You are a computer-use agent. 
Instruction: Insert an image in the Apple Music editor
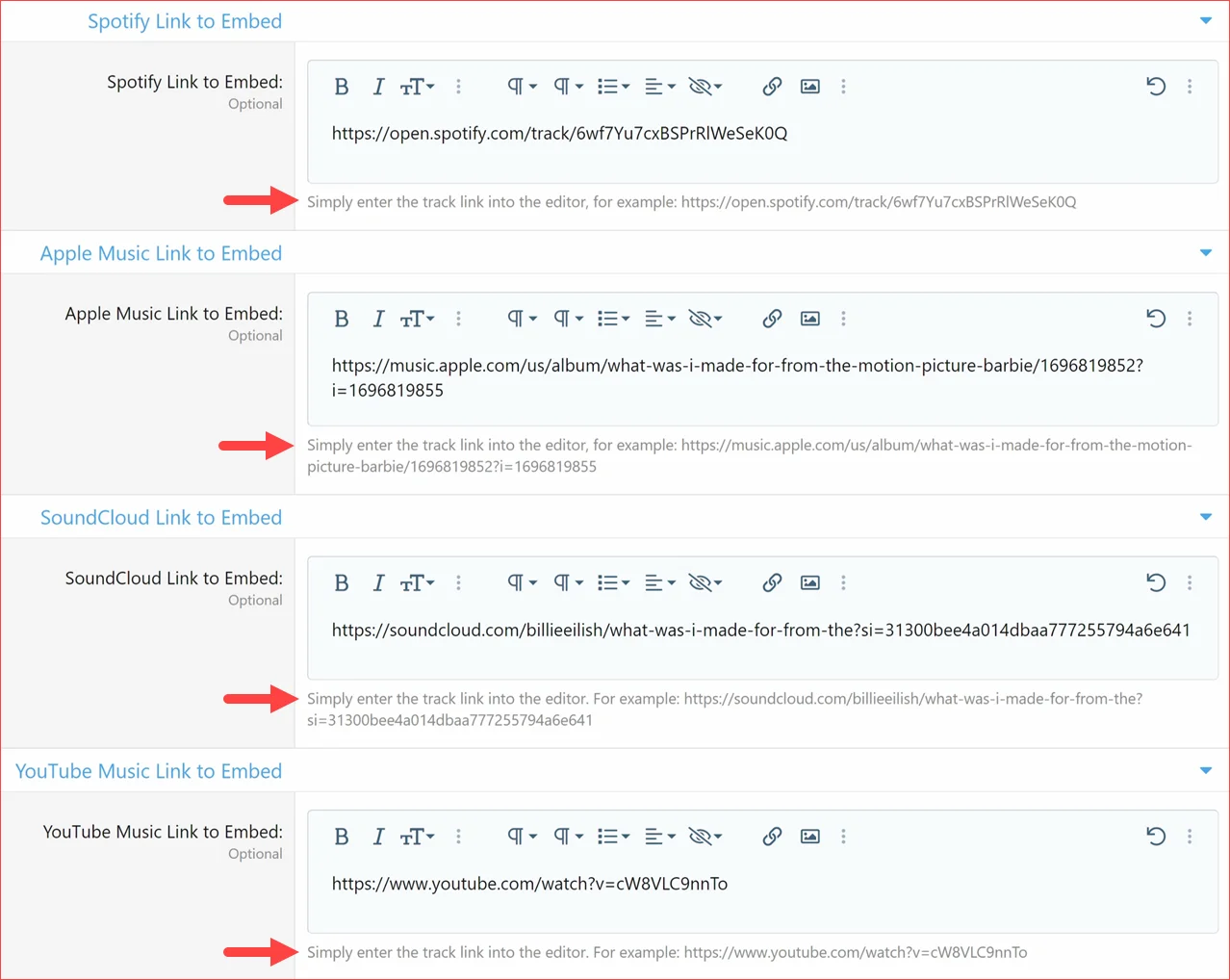[810, 319]
